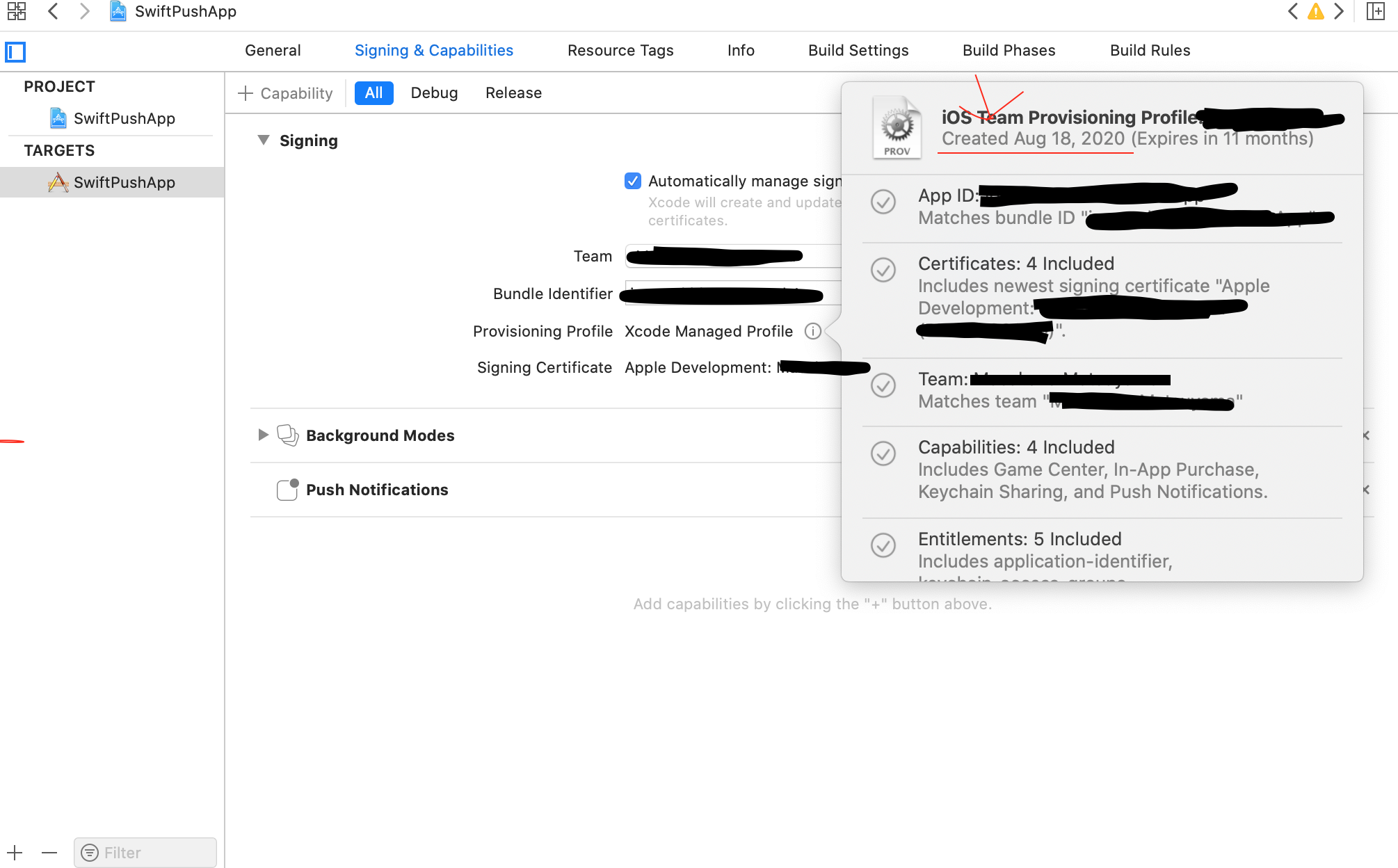
Task: Select SwiftPushApp under PROJECT
Action: [124, 118]
